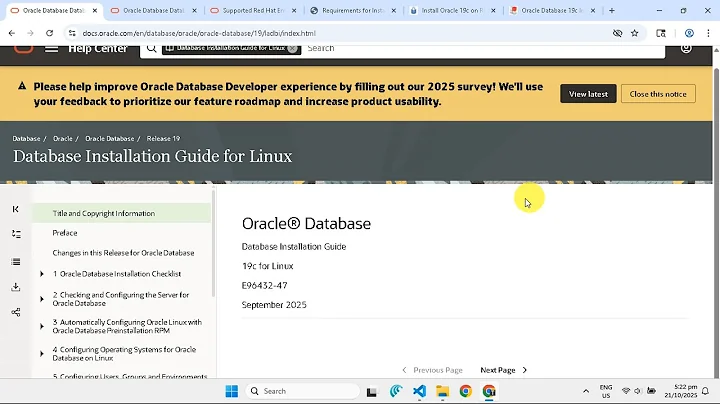Open the Oracle Database breadcrumb link
Viewport: 720px width, 404px height.
(110, 139)
